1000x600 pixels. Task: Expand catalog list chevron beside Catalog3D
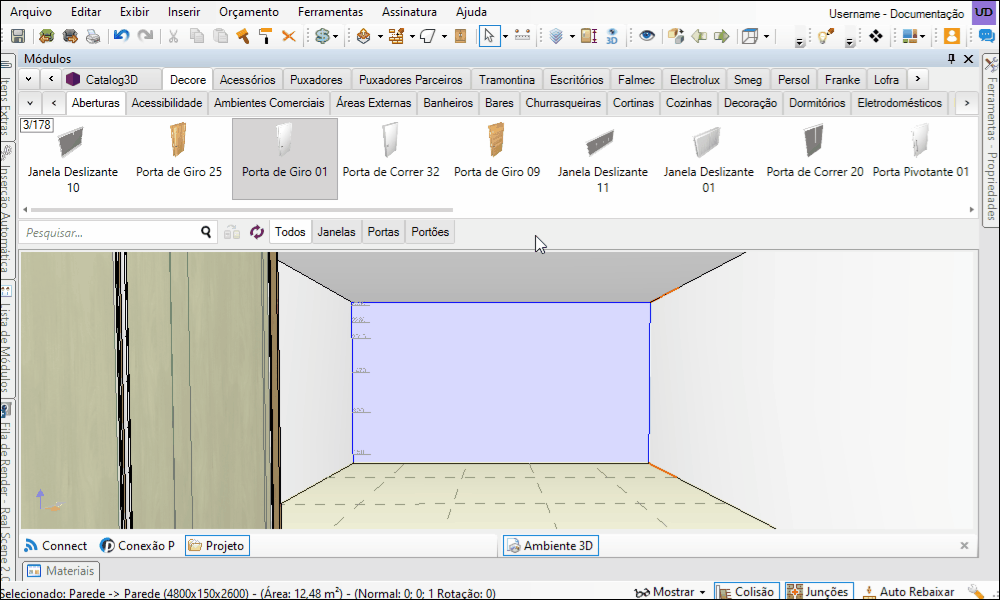click(x=29, y=79)
